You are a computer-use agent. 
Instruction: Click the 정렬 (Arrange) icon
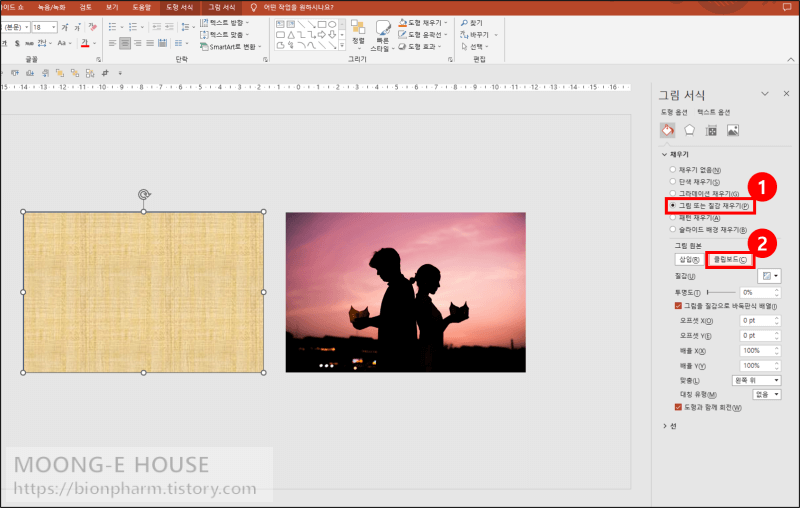358,33
